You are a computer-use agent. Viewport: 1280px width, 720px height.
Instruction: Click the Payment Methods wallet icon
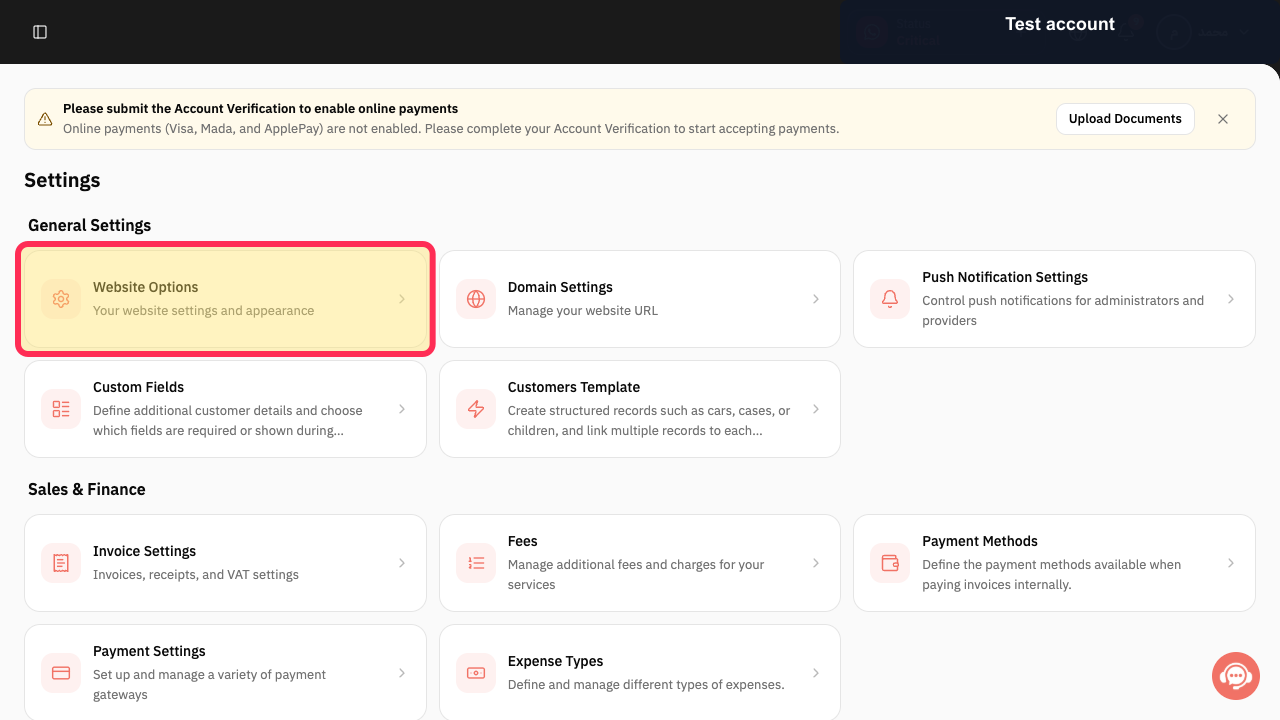[x=890, y=563]
